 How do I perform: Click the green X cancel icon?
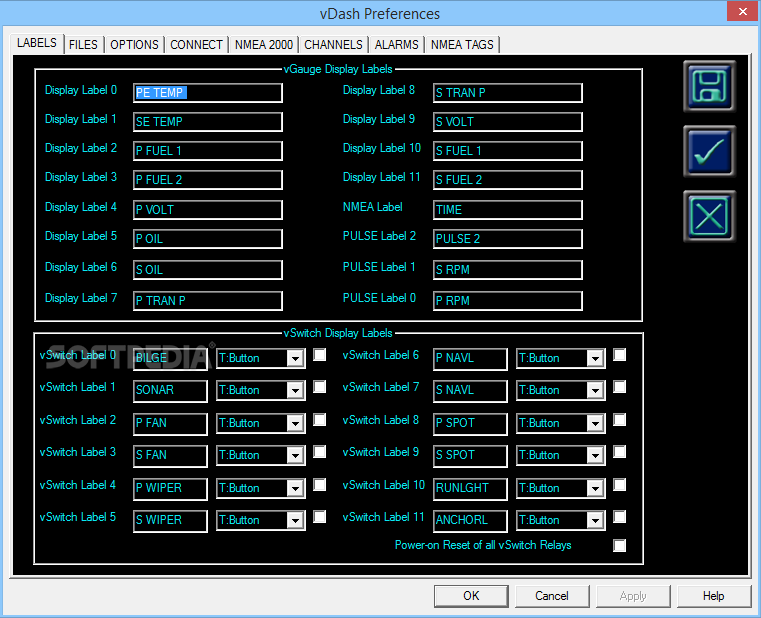[x=709, y=216]
